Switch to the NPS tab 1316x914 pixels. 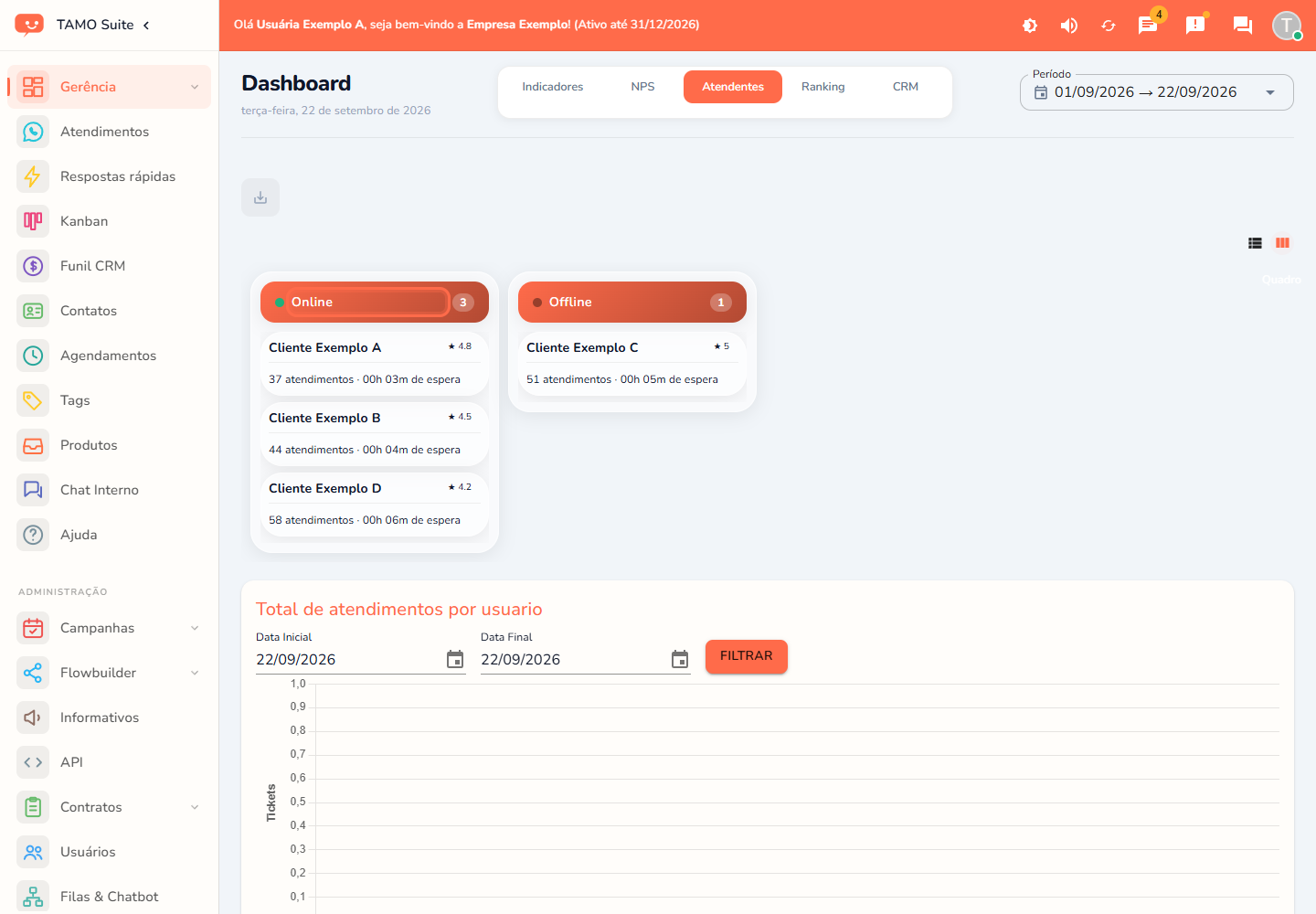coord(642,87)
